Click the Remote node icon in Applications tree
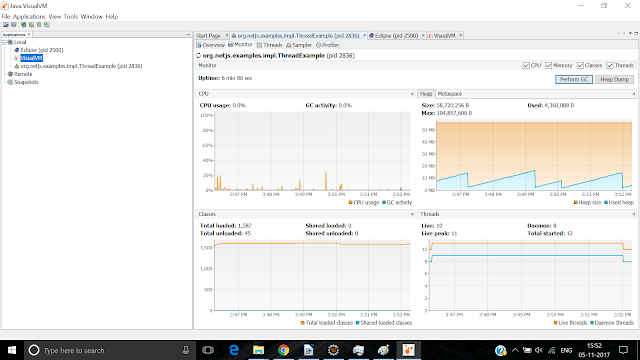The height and width of the screenshot is (360, 640). pyautogui.click(x=10, y=74)
